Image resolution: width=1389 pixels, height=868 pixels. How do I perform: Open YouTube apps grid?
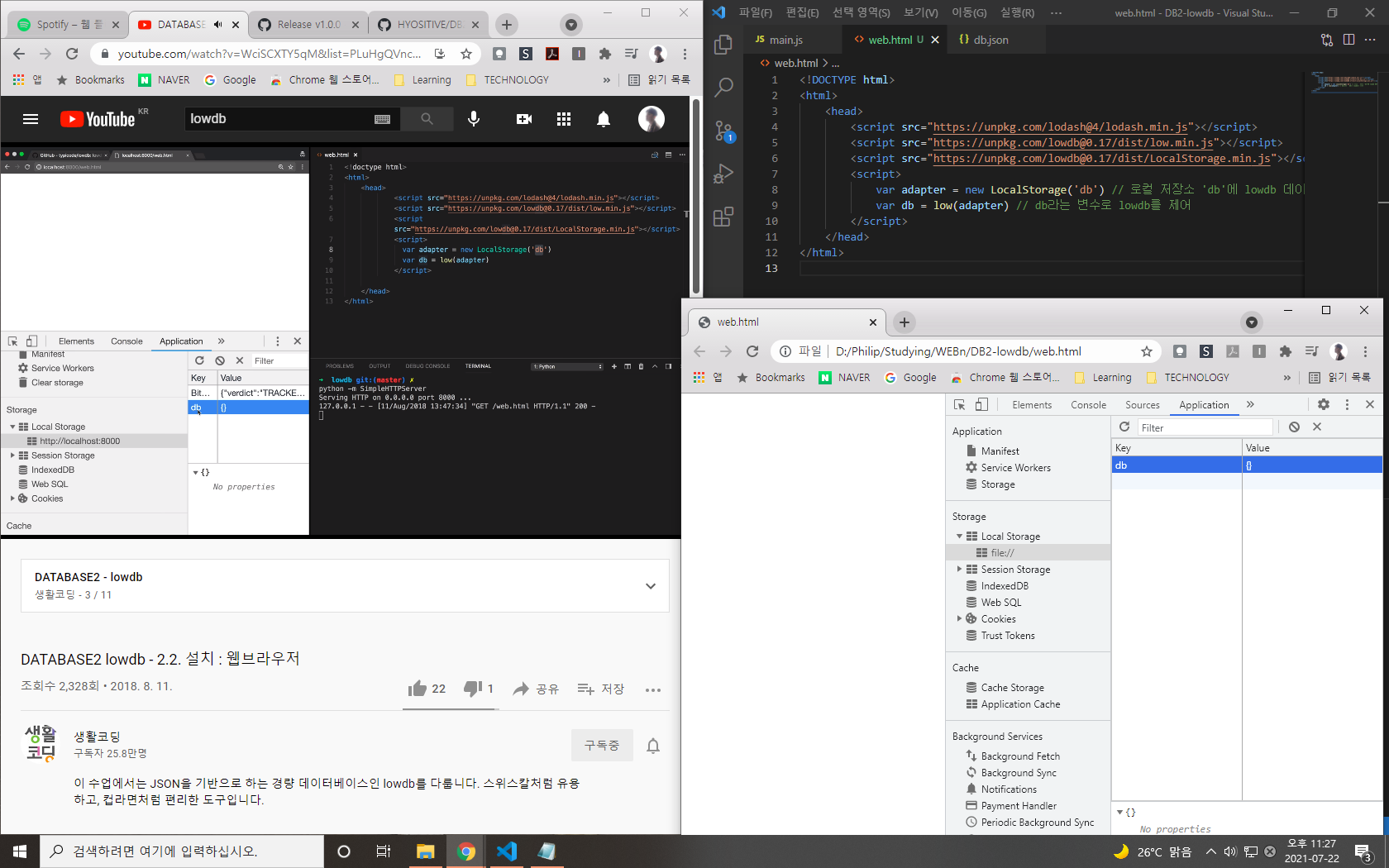564,119
